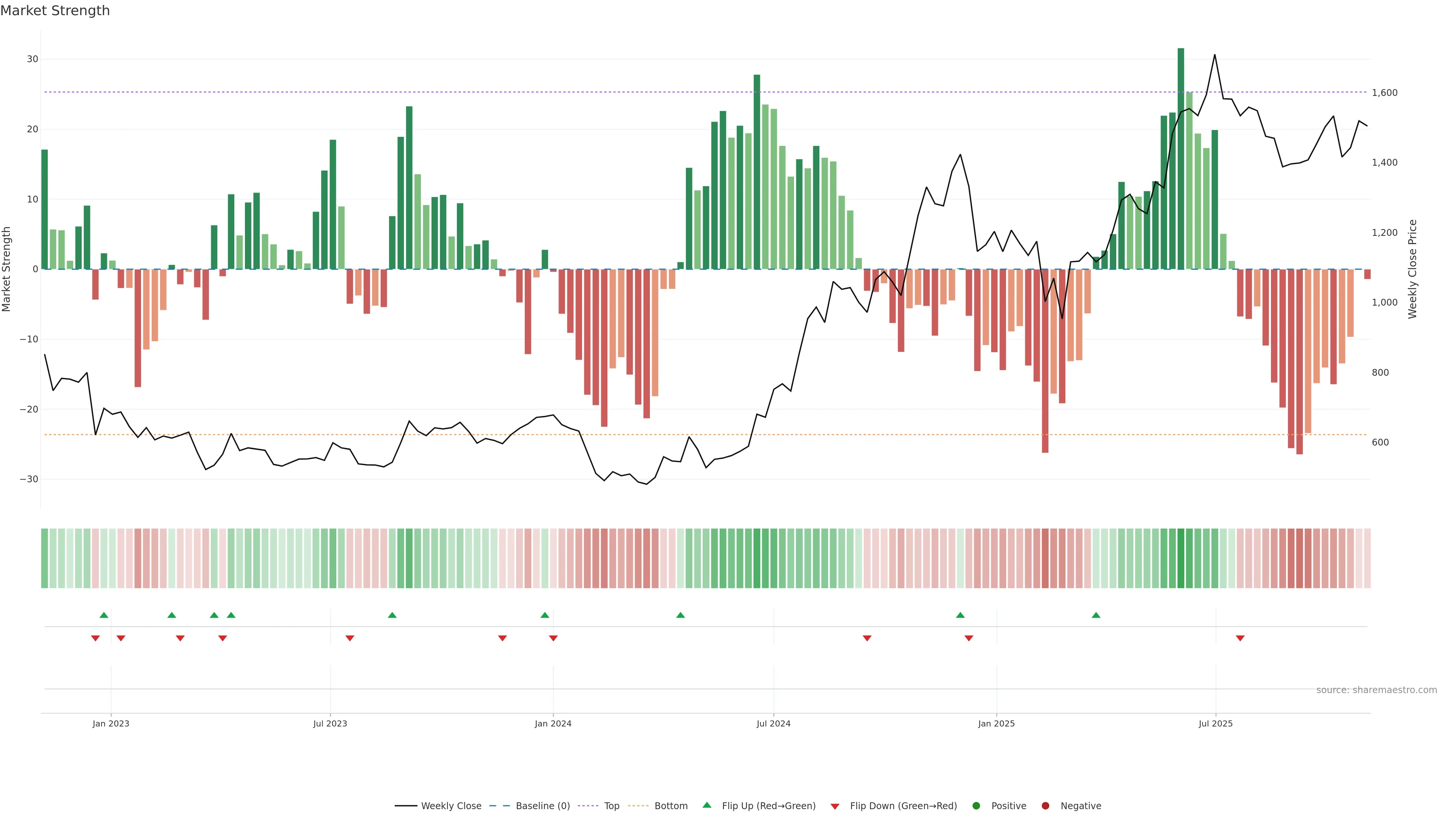Click the source: sharemaestro.com text
The width and height of the screenshot is (1456, 819).
tap(1376, 690)
